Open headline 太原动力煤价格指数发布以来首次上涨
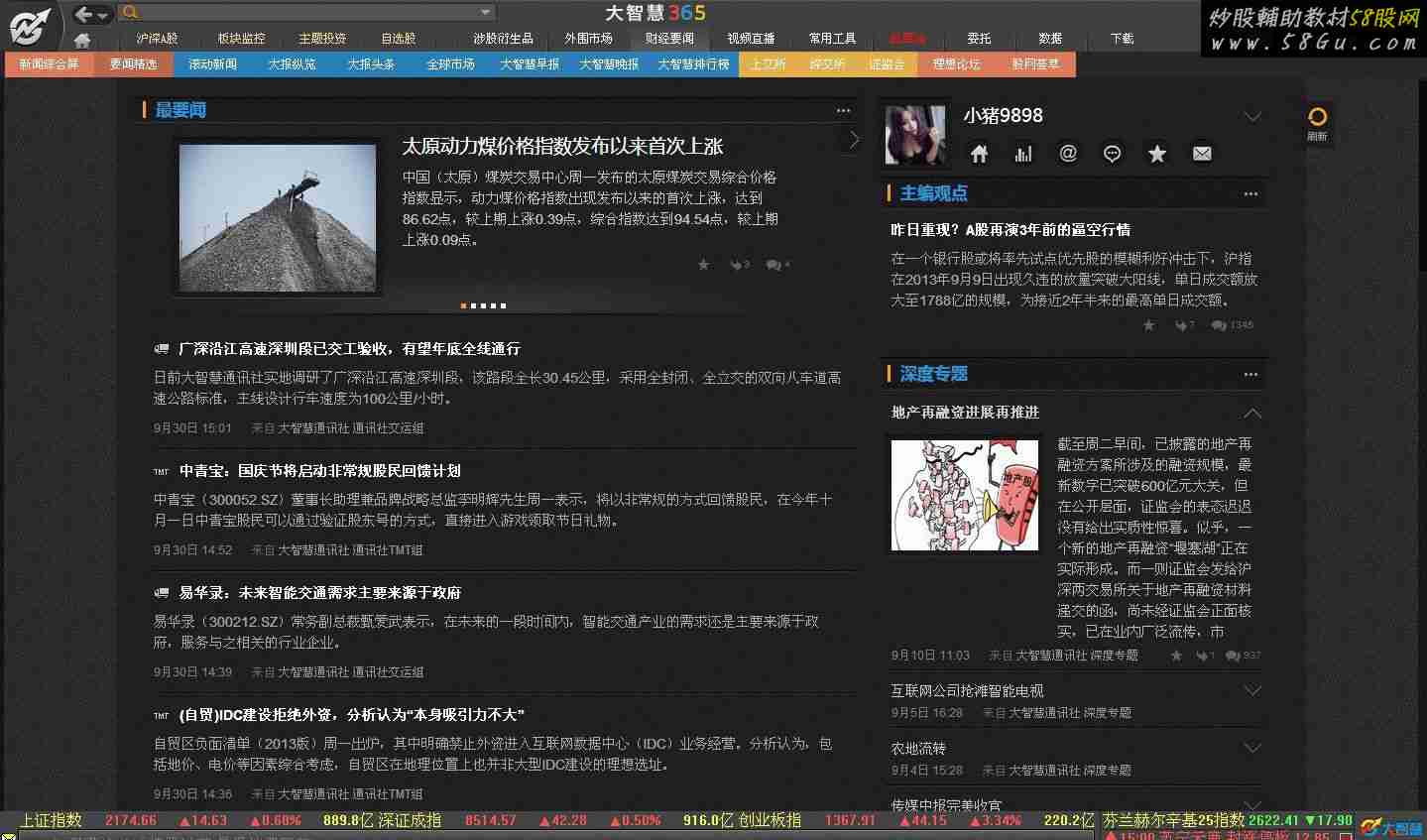This screenshot has height=840, width=1427. pyautogui.click(x=562, y=147)
